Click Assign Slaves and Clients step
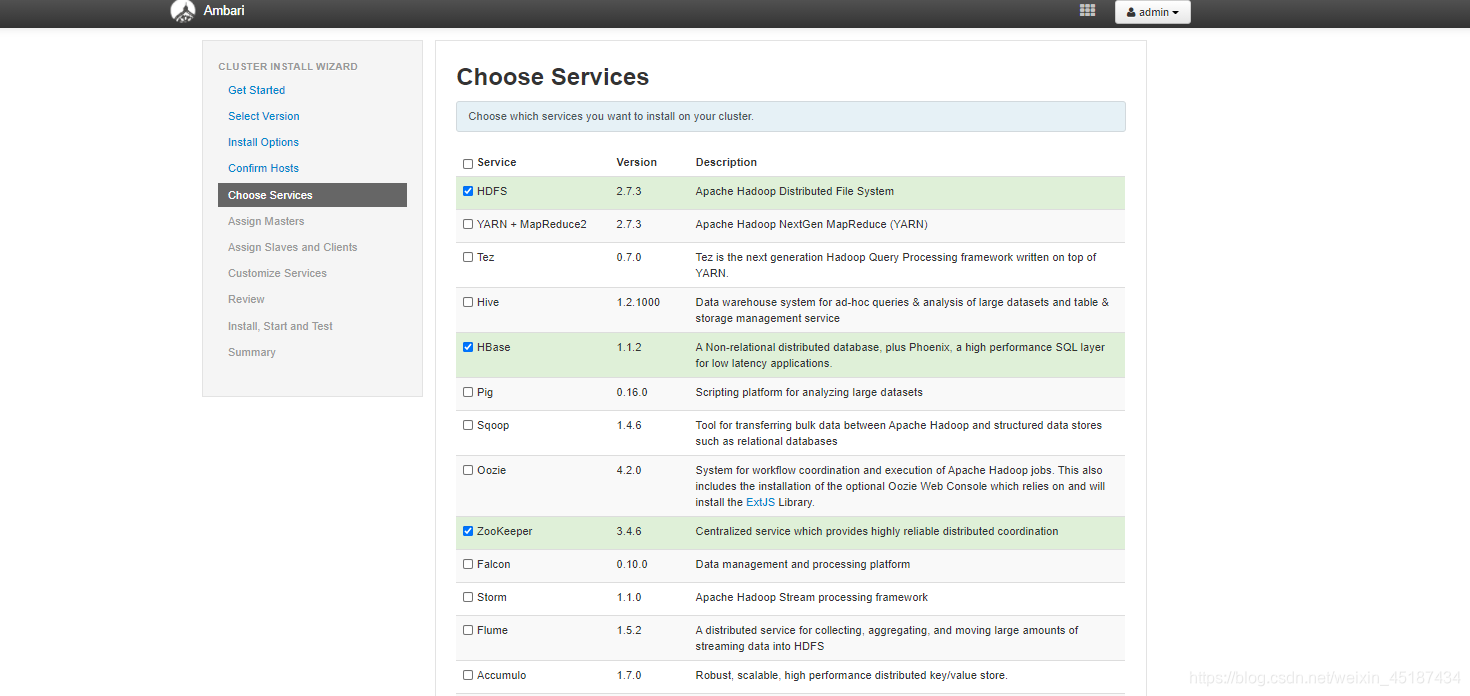This screenshot has width=1470, height=696. click(x=292, y=247)
